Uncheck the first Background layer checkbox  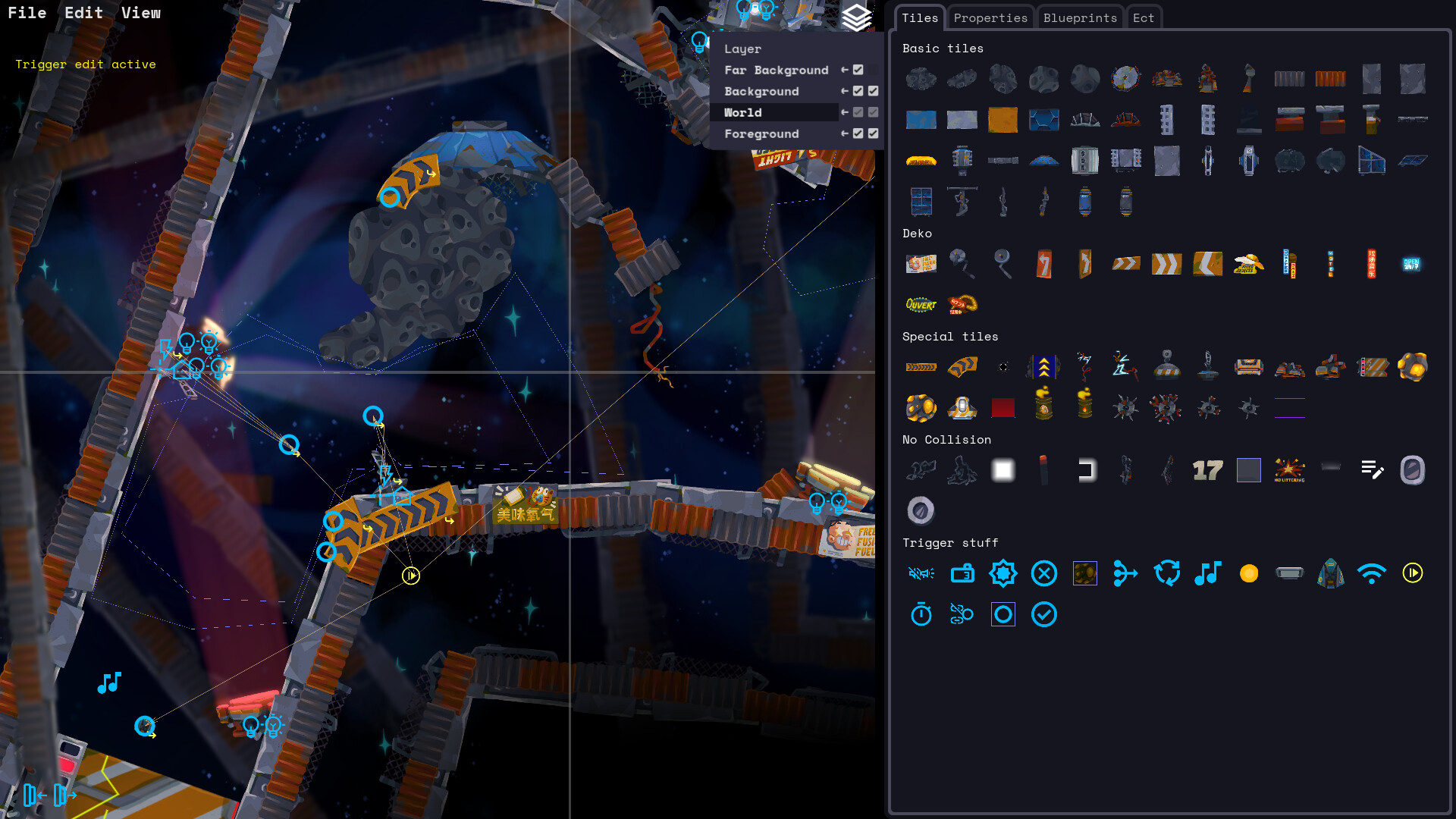pyautogui.click(x=858, y=90)
